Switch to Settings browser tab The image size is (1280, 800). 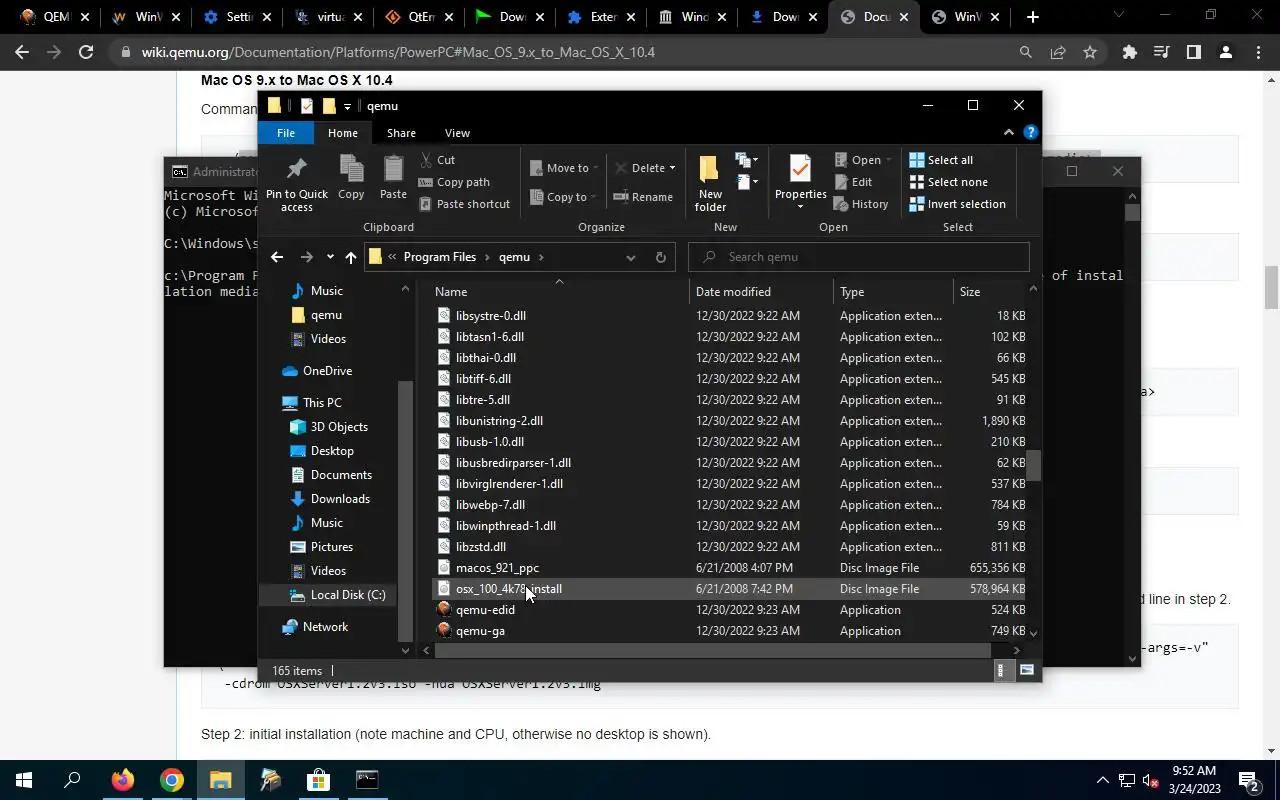tap(238, 17)
